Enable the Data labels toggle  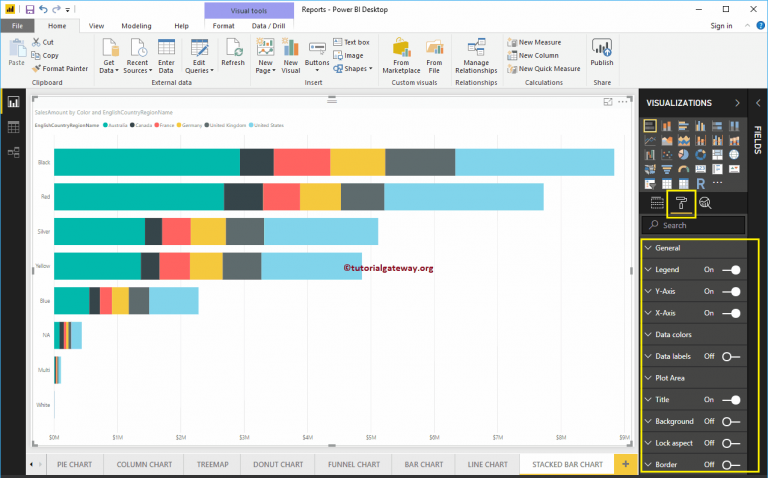730,356
